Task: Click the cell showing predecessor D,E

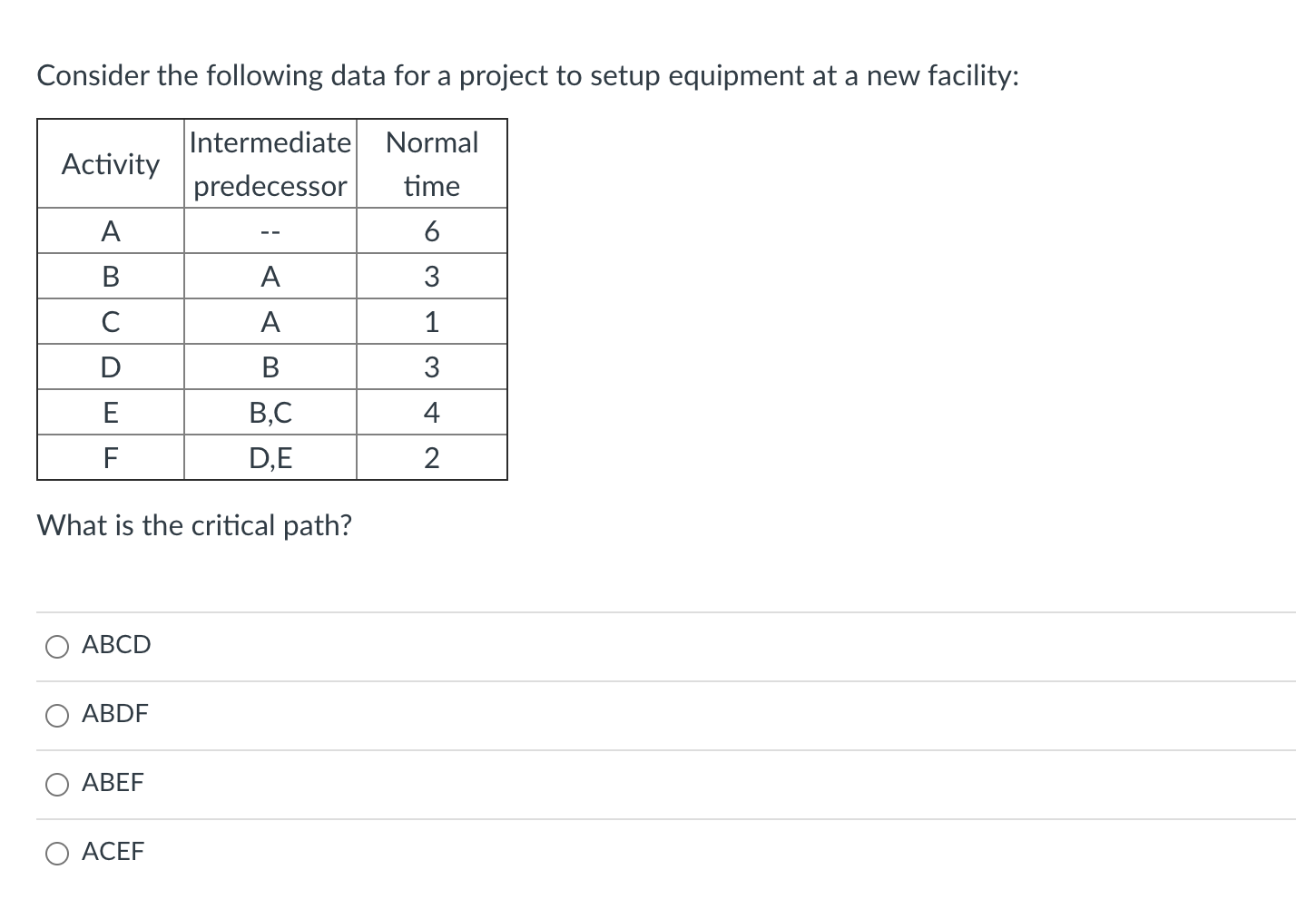Action: (x=270, y=457)
